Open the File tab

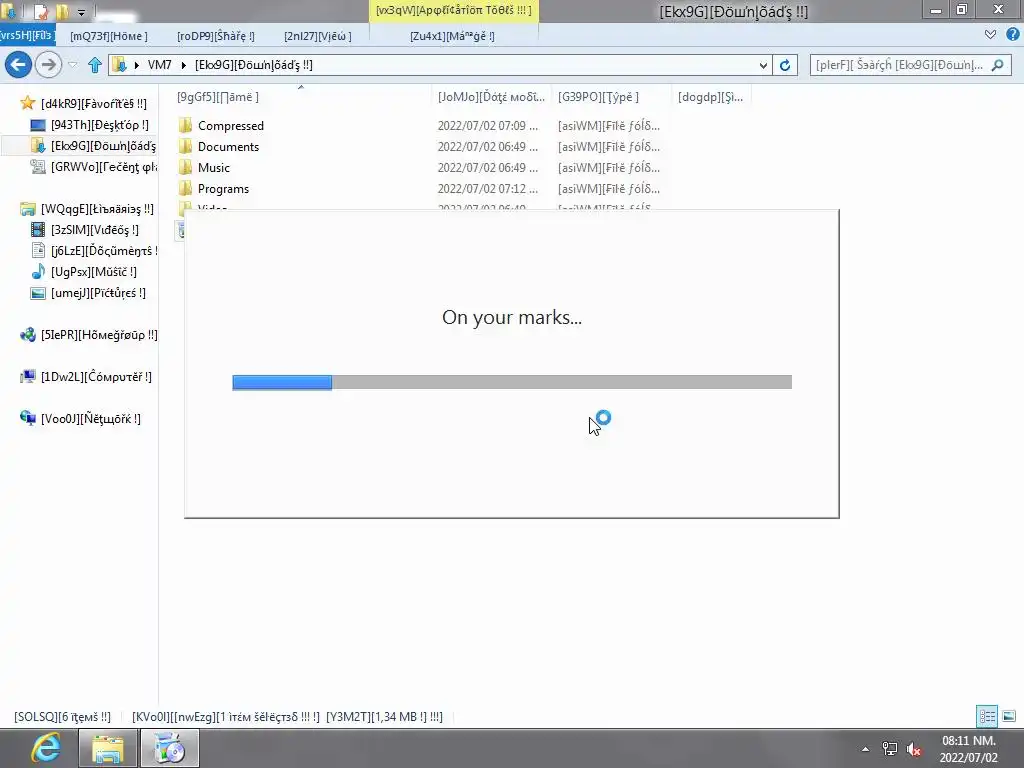point(27,35)
